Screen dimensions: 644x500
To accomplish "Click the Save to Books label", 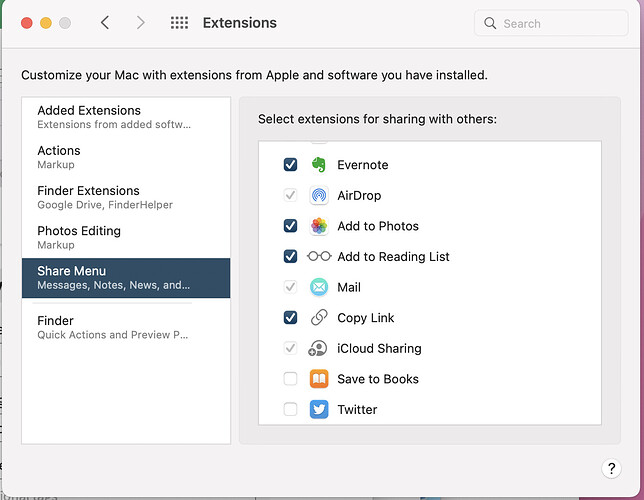I will (378, 379).
